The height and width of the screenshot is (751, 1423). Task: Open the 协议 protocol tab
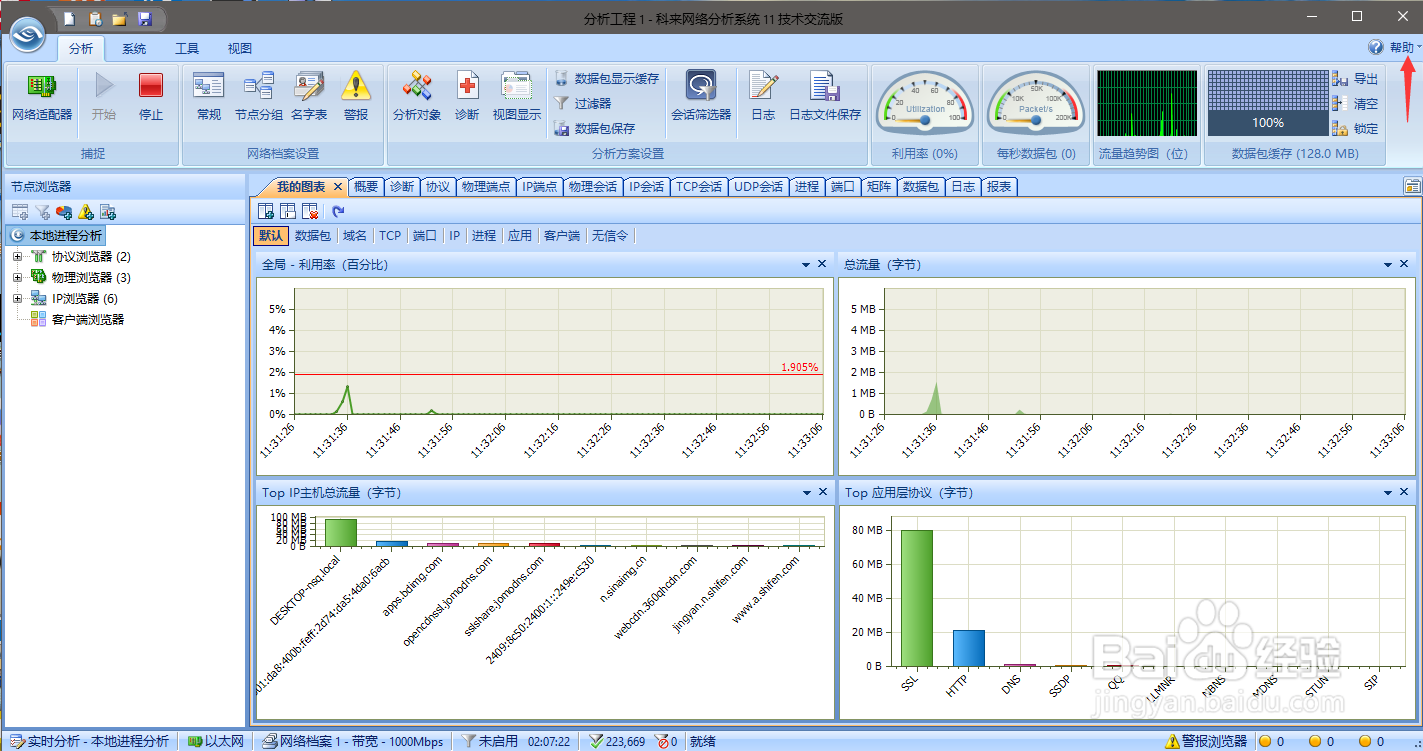437,186
